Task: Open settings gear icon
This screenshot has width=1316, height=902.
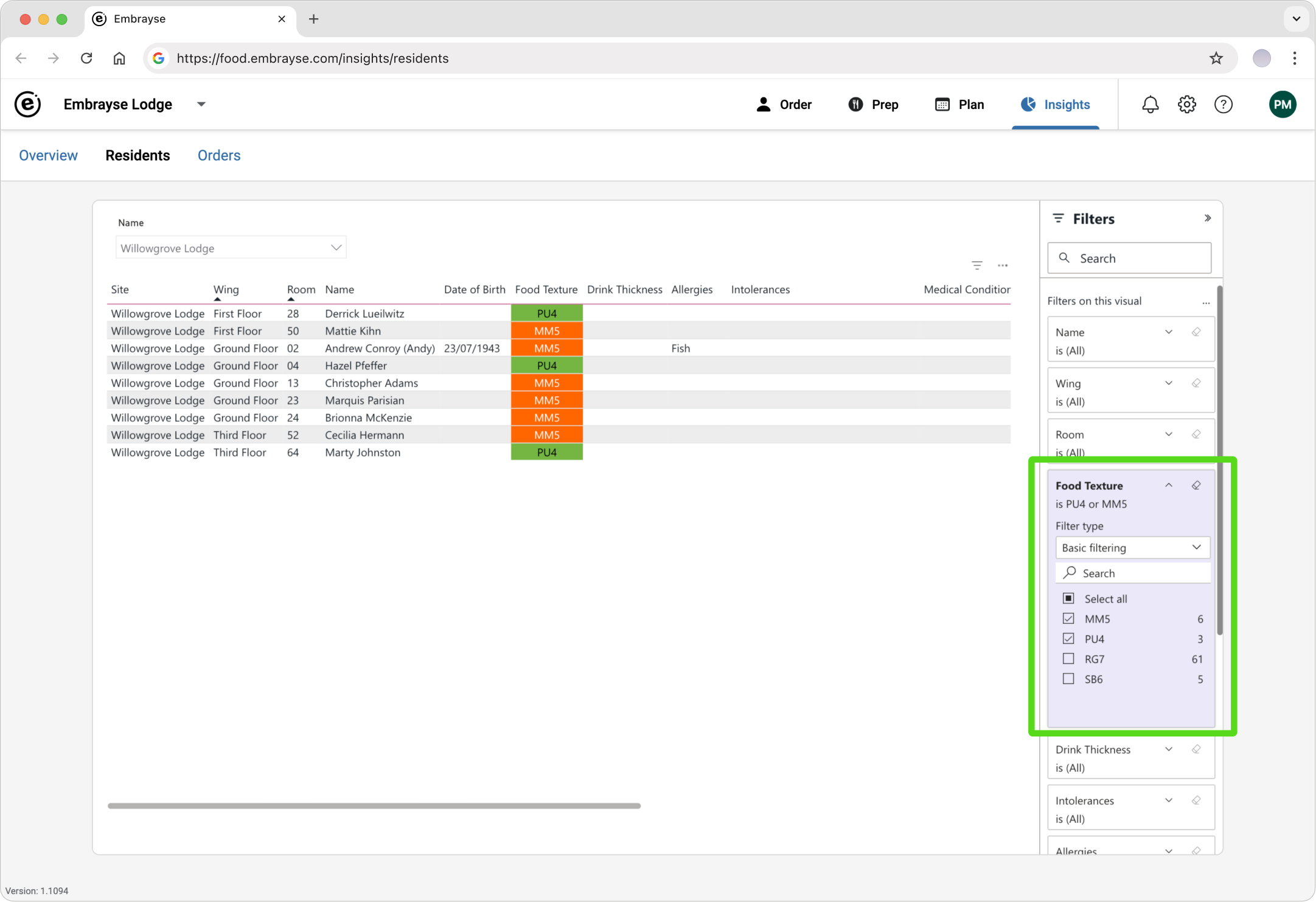Action: point(1186,105)
